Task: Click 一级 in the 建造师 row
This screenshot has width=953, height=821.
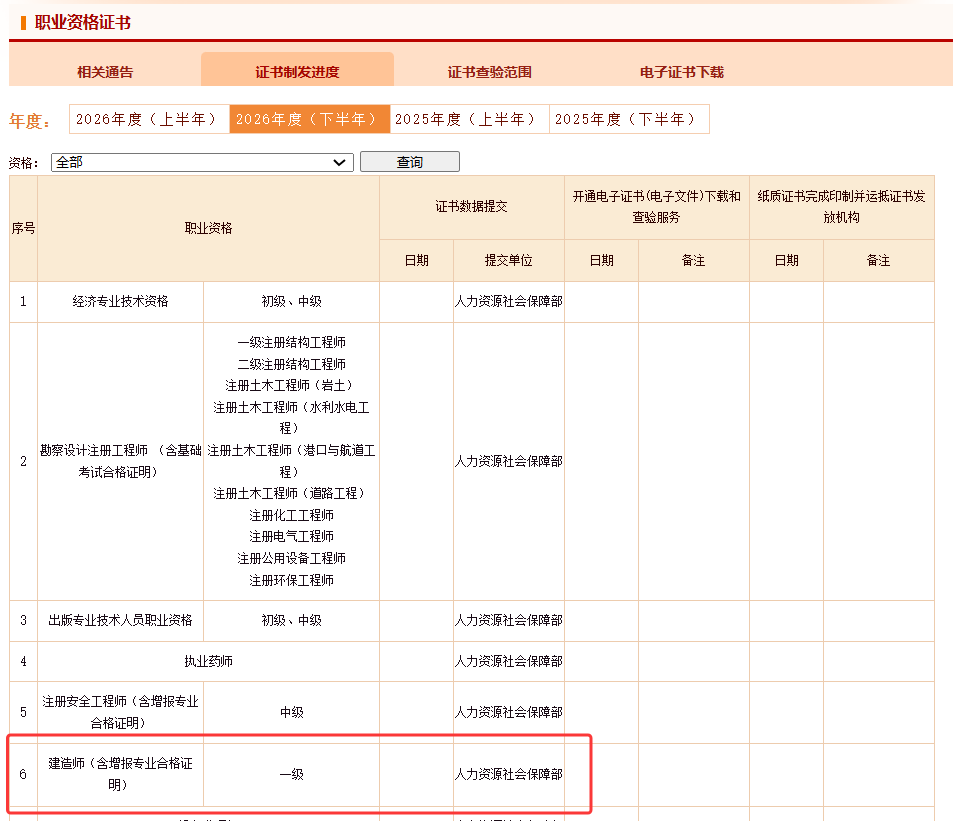Action: click(291, 774)
